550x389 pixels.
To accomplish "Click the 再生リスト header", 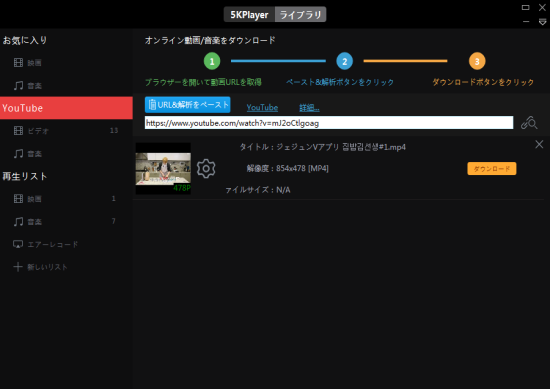I will click(x=25, y=176).
